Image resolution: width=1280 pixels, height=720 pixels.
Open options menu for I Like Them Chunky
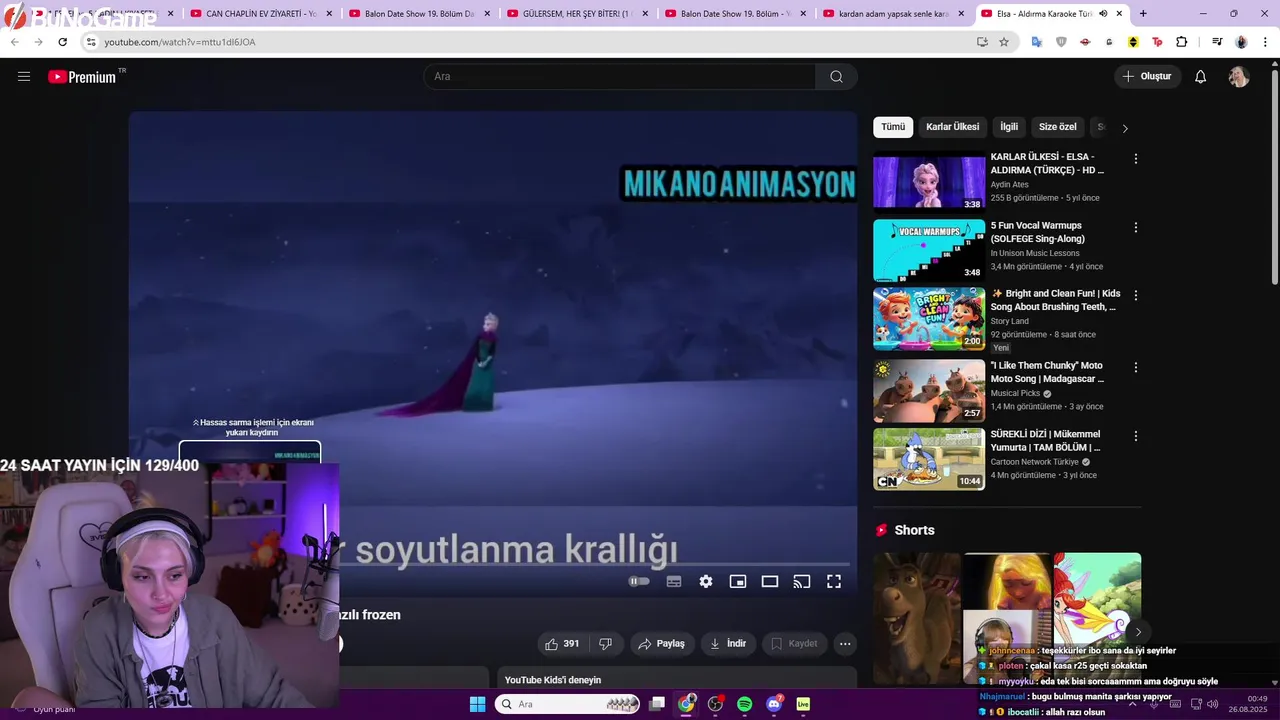[x=1135, y=368]
